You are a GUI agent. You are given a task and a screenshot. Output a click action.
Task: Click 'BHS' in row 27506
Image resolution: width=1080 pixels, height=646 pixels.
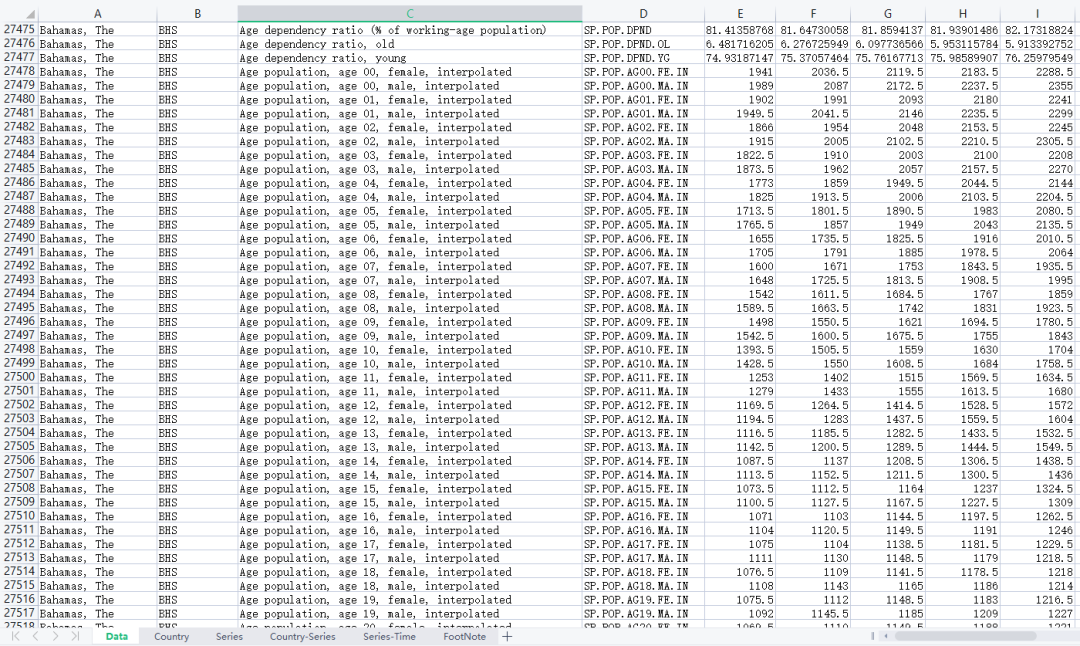[x=197, y=461]
